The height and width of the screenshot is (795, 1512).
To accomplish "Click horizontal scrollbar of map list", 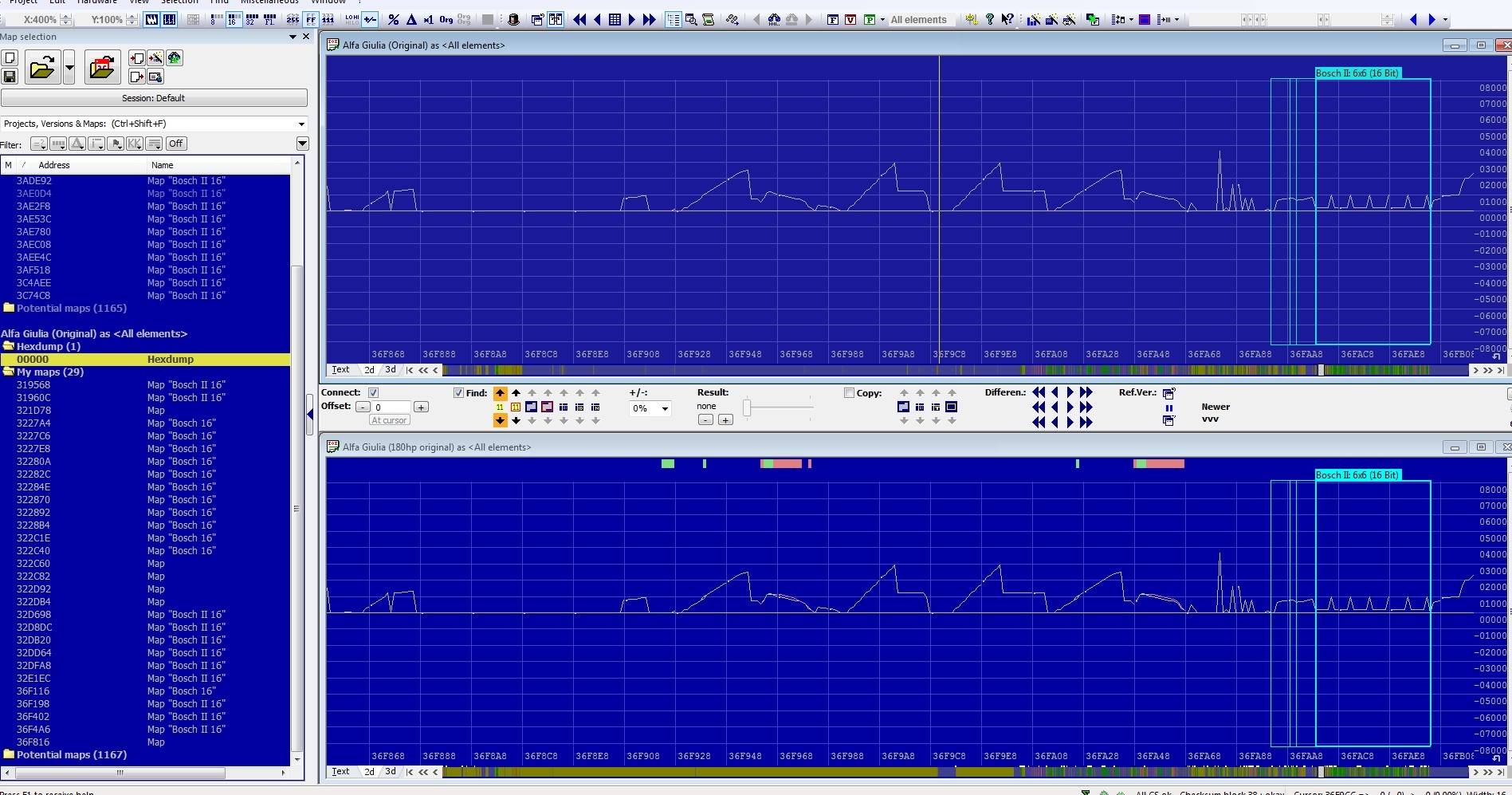I will (x=120, y=773).
